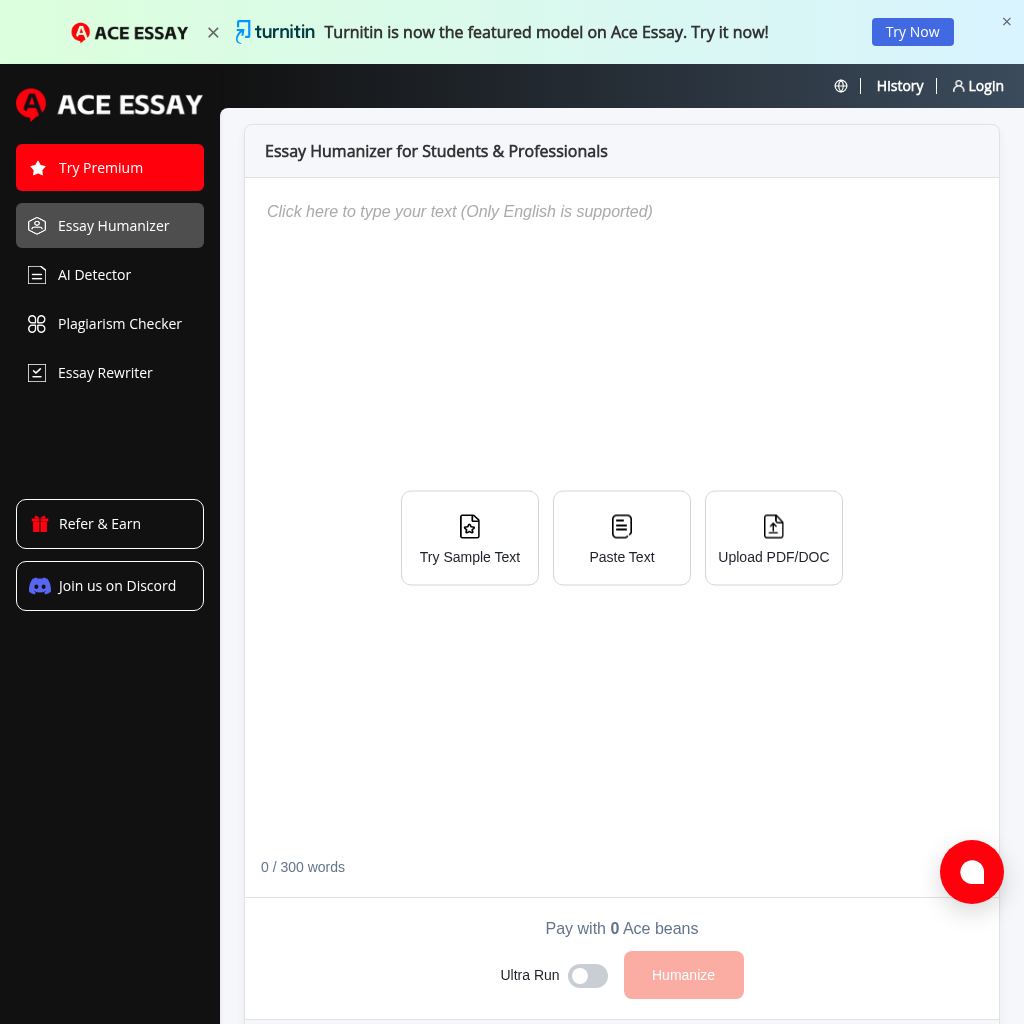Dismiss the Turnitin announcement banner
The height and width of the screenshot is (1024, 1024).
point(1006,21)
